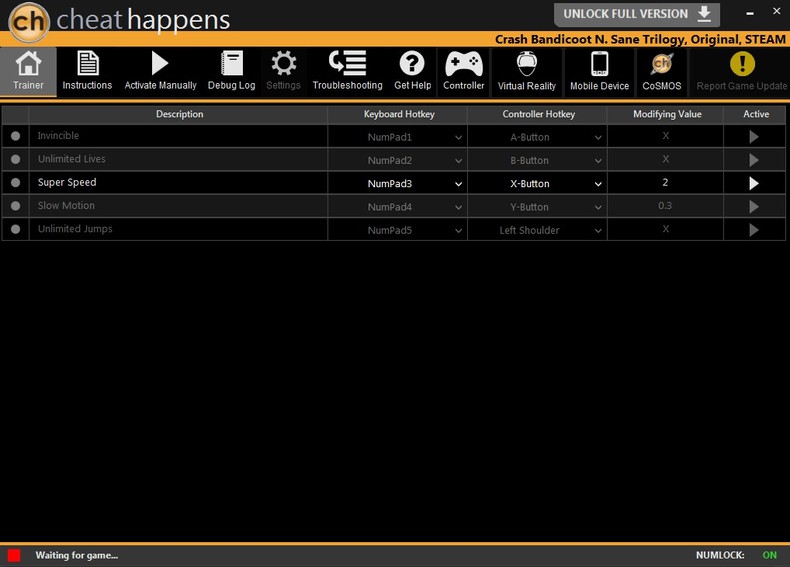Image resolution: width=790 pixels, height=567 pixels.
Task: Select the Unlimited Lives description text
Action: click(x=72, y=159)
